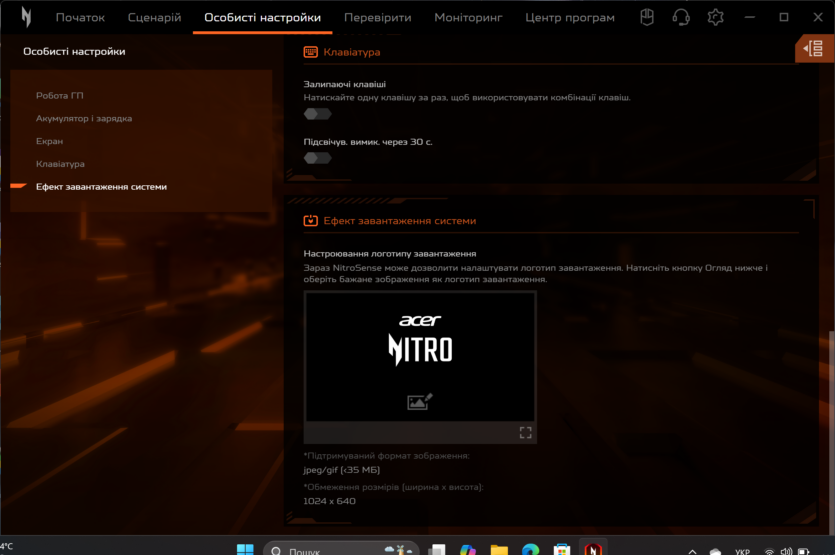835x555 pixels.
Task: Open volume speaker tray icon
Action: 786,551
